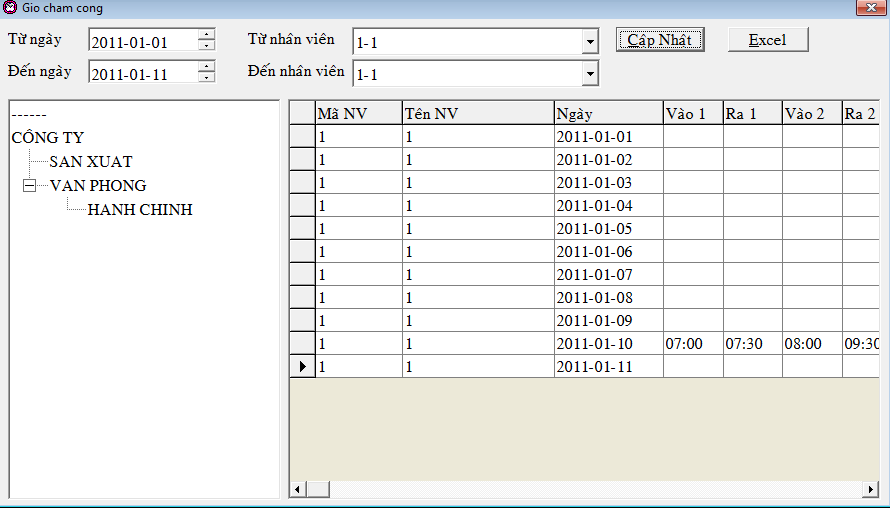Decrease the Từ ngày date with down arrow
Screen dimensions: 890x508
coord(207,45)
